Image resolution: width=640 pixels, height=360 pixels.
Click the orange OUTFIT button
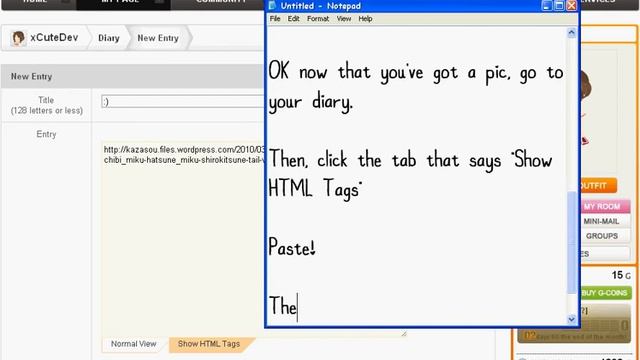598,186
